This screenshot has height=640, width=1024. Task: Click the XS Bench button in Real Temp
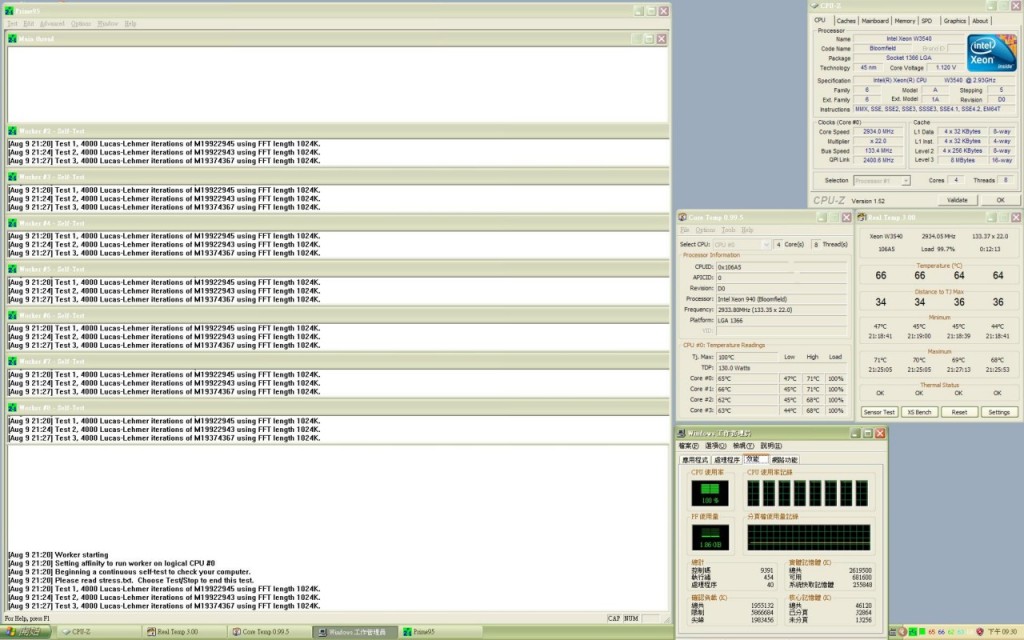click(x=919, y=412)
